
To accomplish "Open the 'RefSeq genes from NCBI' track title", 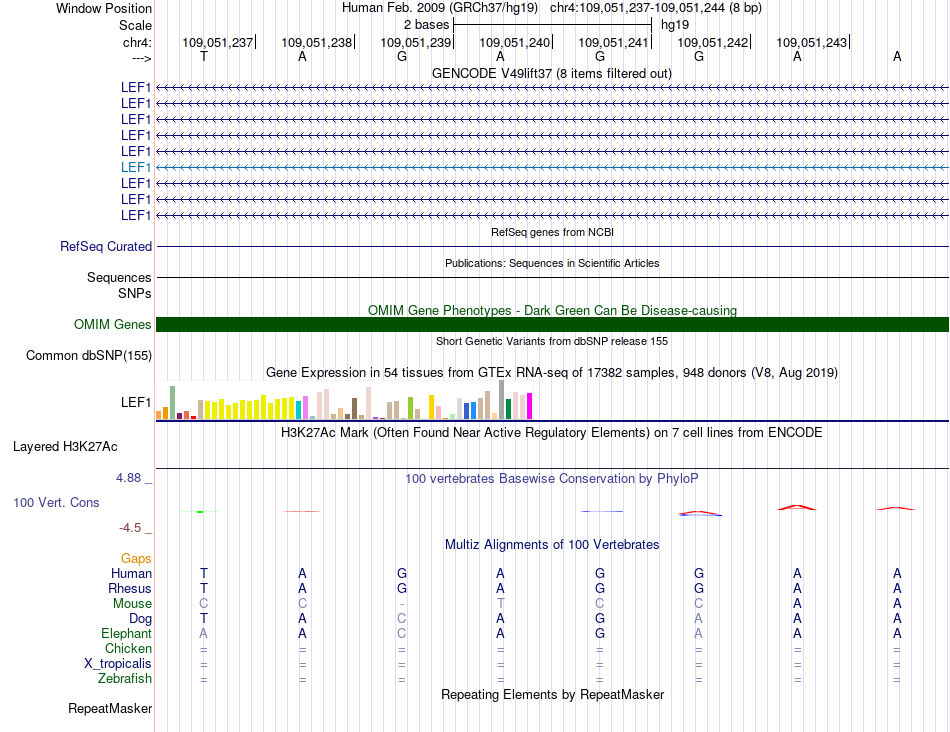I will pos(552,232).
